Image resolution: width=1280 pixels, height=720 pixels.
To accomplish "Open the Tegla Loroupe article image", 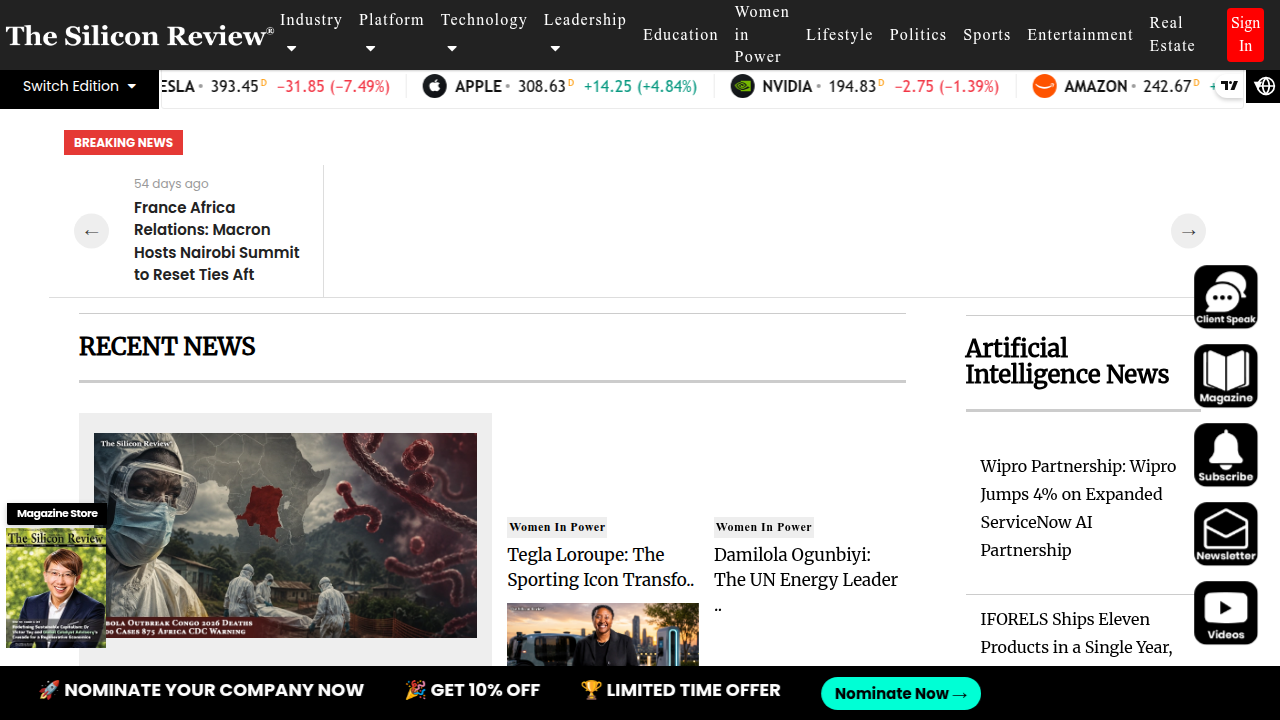I will (x=603, y=634).
